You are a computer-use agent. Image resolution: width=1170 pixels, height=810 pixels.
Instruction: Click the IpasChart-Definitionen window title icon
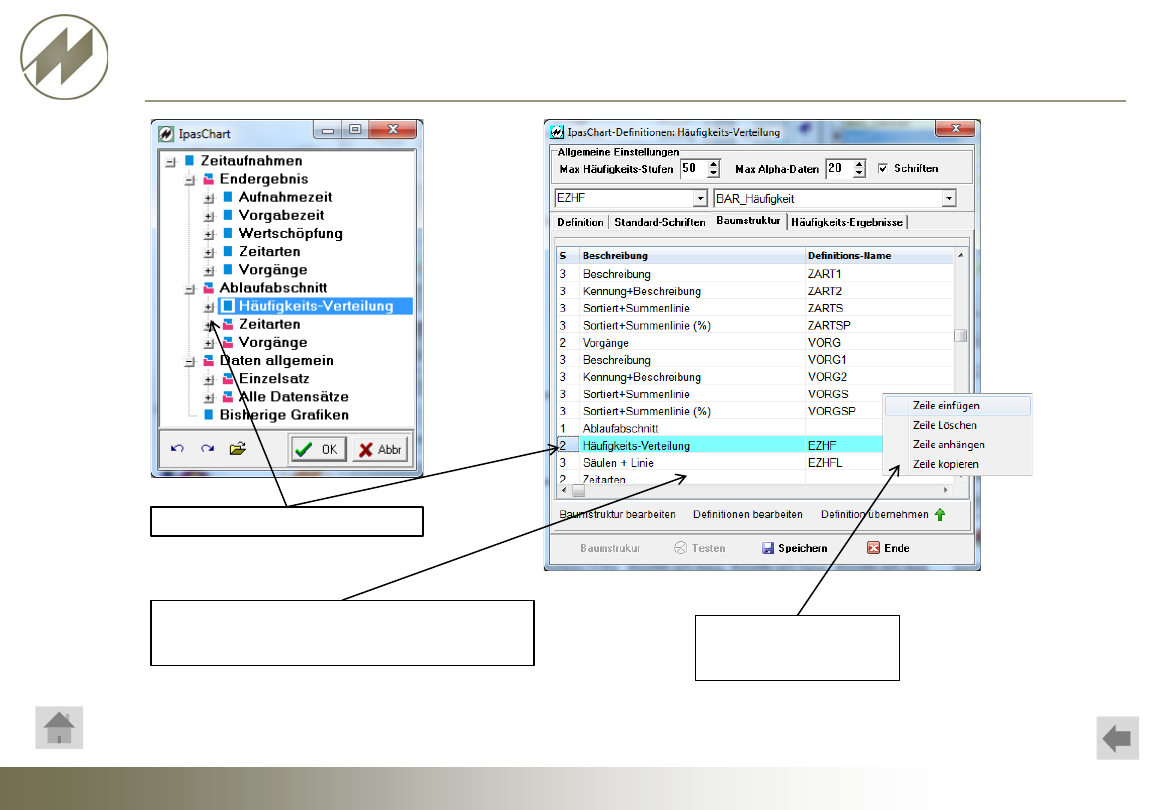[557, 132]
